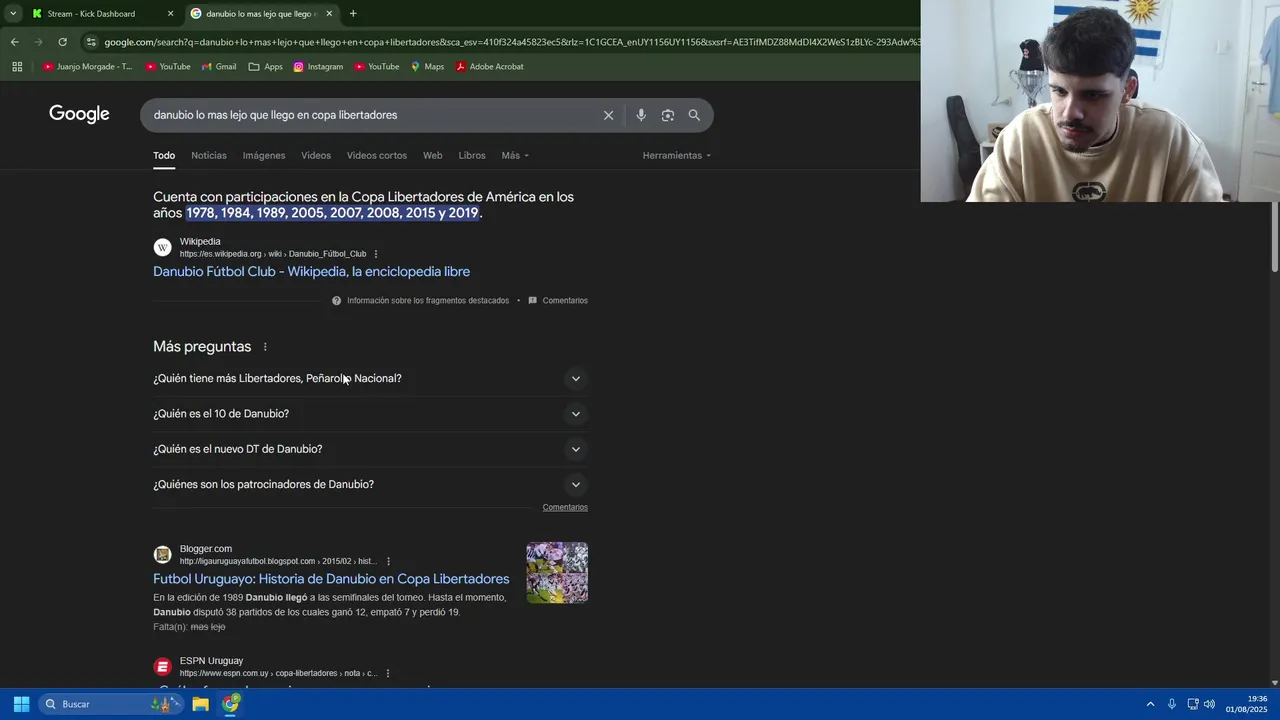The height and width of the screenshot is (720, 1280).
Task: Click ESPN Uruguay source name
Action: tap(211, 661)
